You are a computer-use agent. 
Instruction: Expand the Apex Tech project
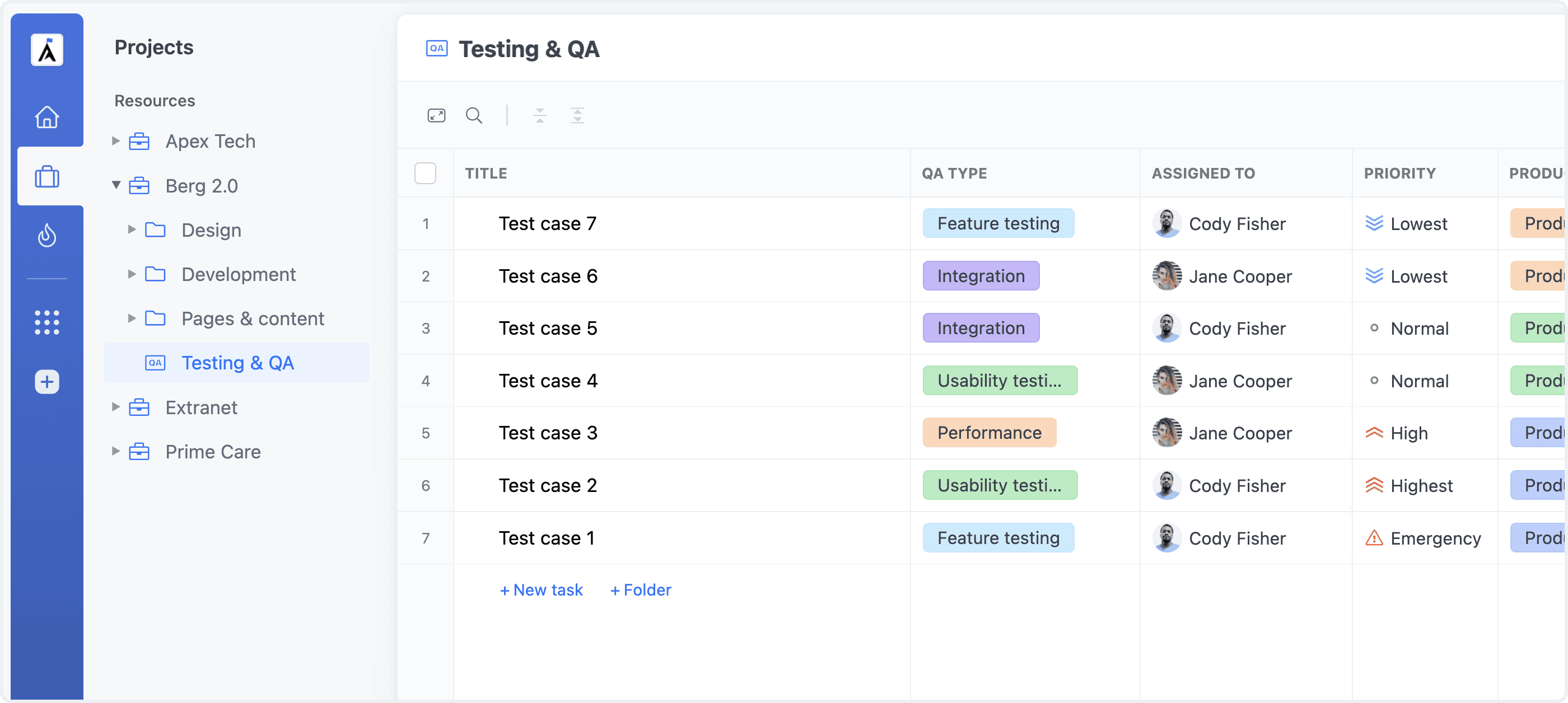coord(116,141)
